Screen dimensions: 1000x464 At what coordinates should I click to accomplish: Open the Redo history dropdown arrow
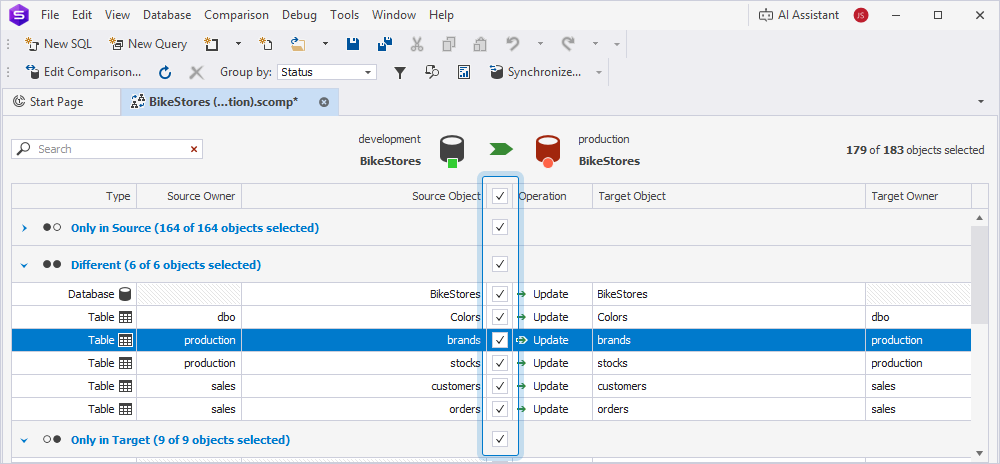point(596,44)
